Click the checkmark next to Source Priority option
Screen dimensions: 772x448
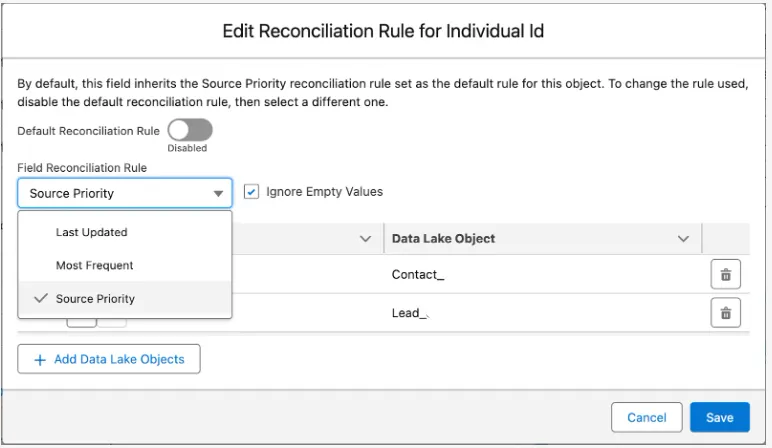click(40, 299)
